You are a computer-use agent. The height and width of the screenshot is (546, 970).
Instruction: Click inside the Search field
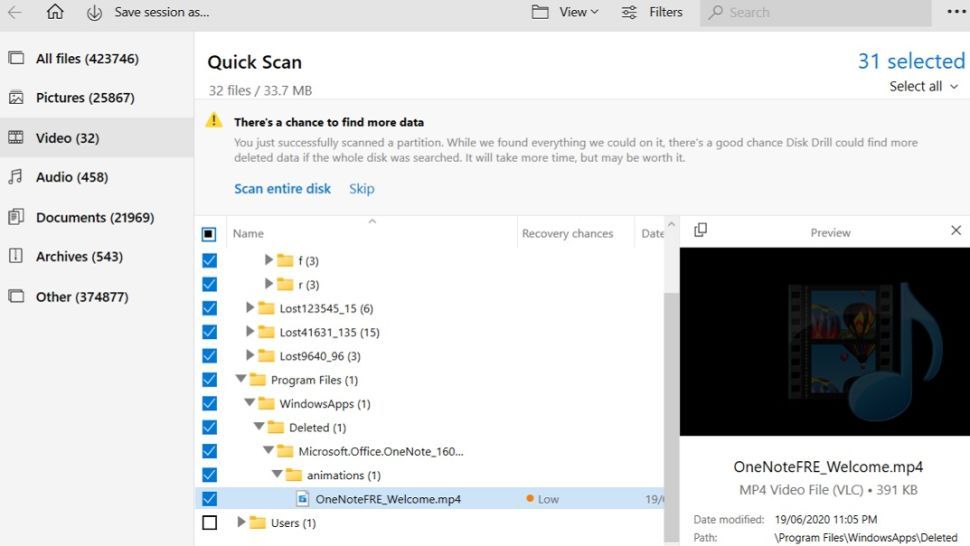815,12
